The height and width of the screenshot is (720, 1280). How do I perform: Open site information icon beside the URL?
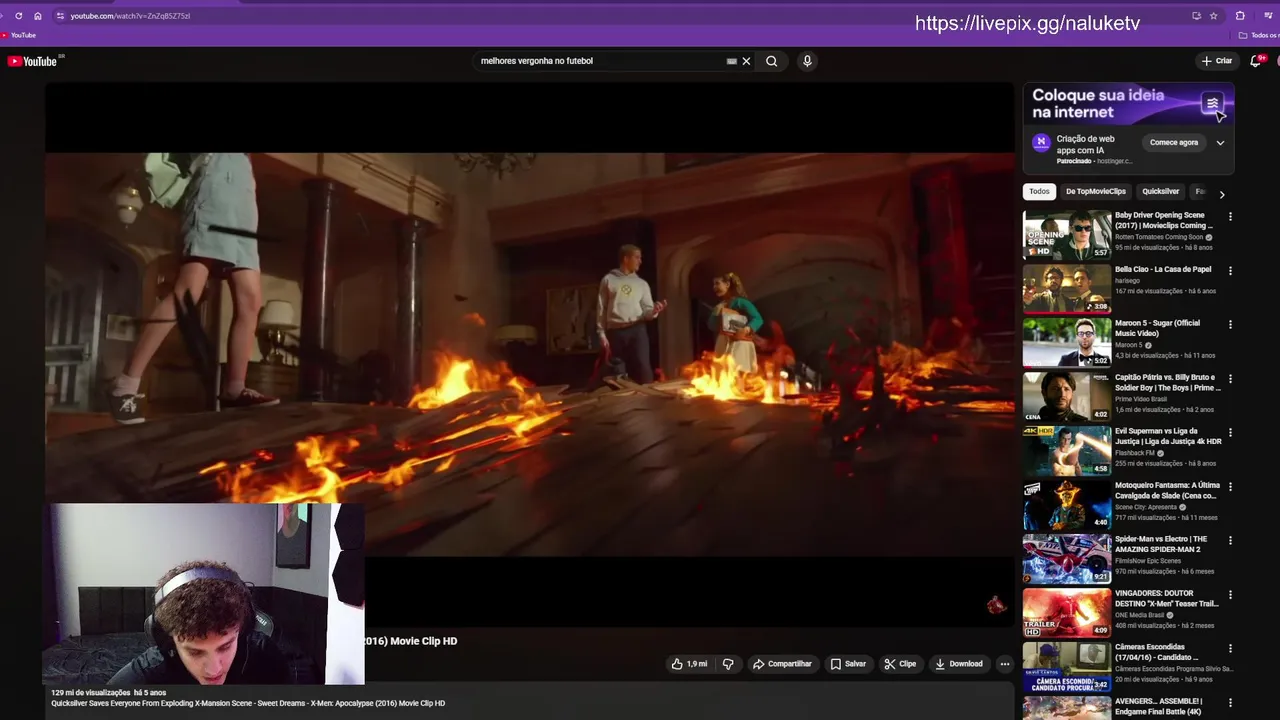(60, 16)
